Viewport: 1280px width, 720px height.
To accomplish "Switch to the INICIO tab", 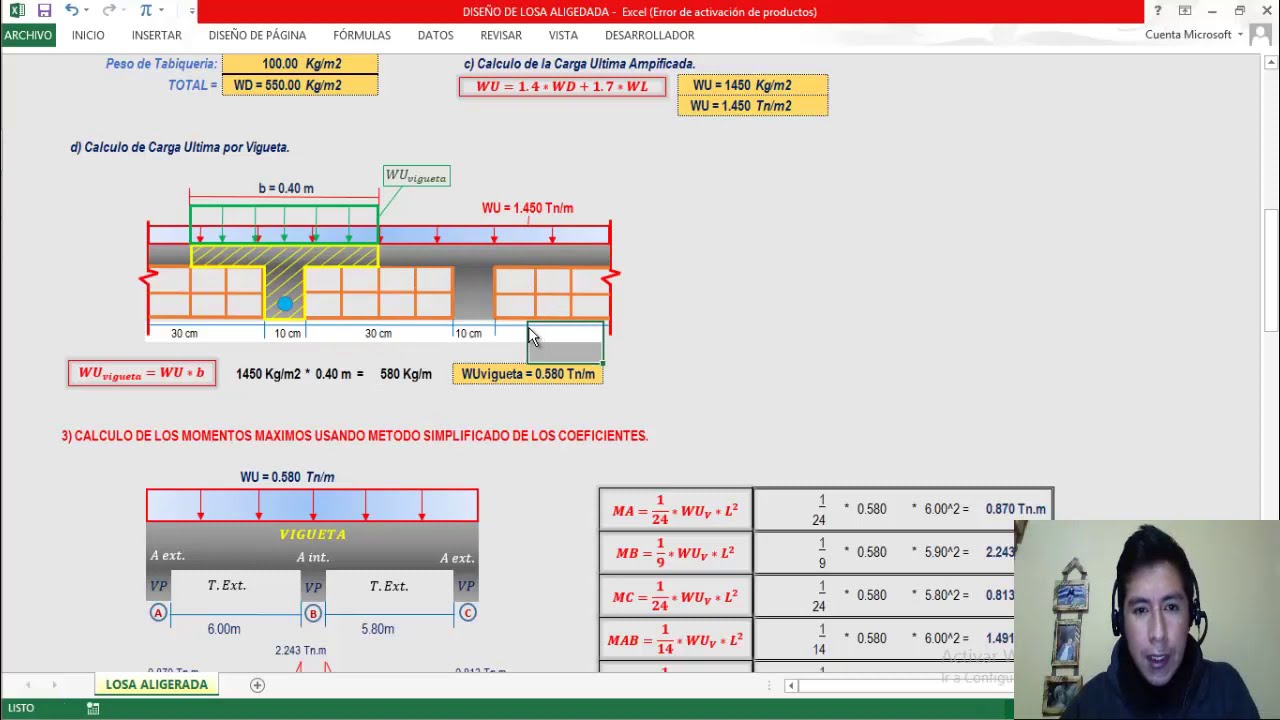I will (88, 35).
